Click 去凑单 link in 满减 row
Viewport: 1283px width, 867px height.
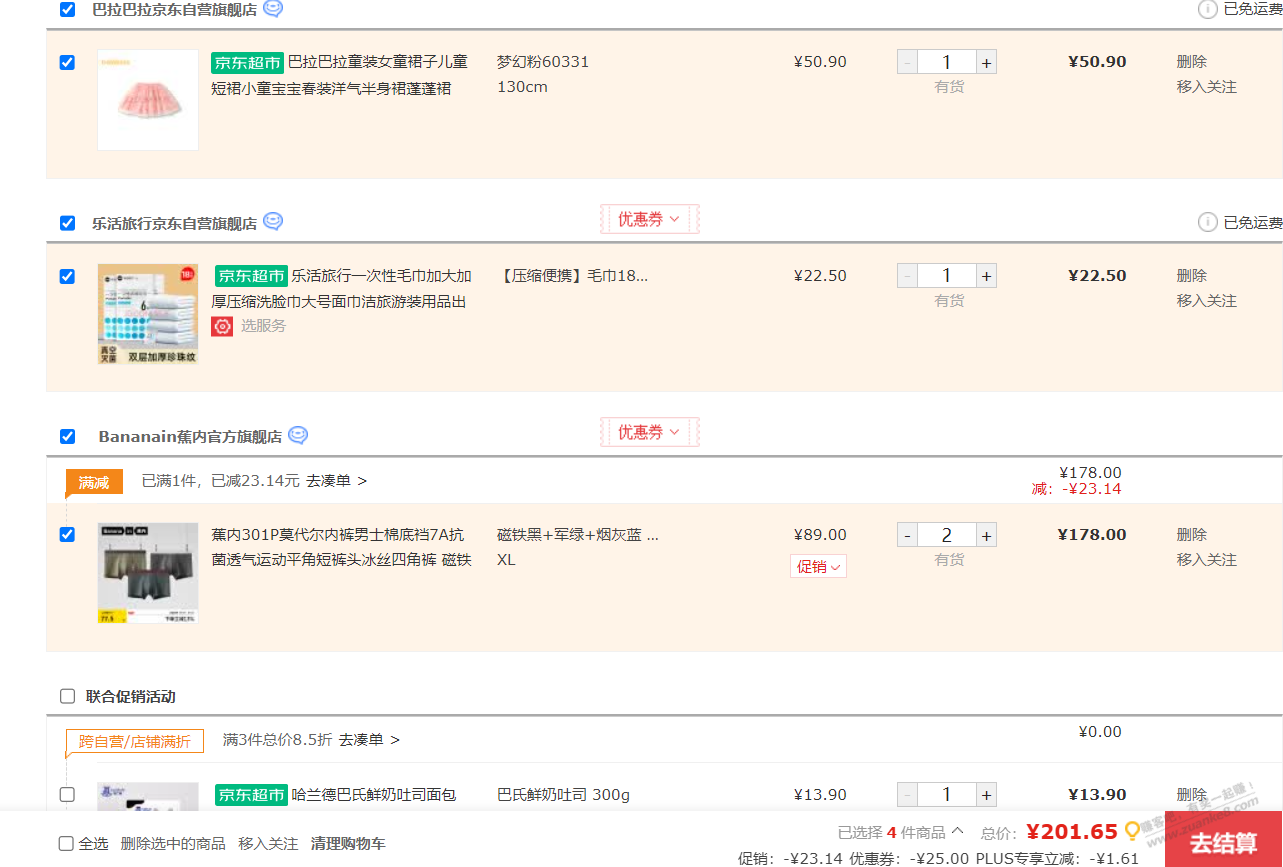[336, 481]
